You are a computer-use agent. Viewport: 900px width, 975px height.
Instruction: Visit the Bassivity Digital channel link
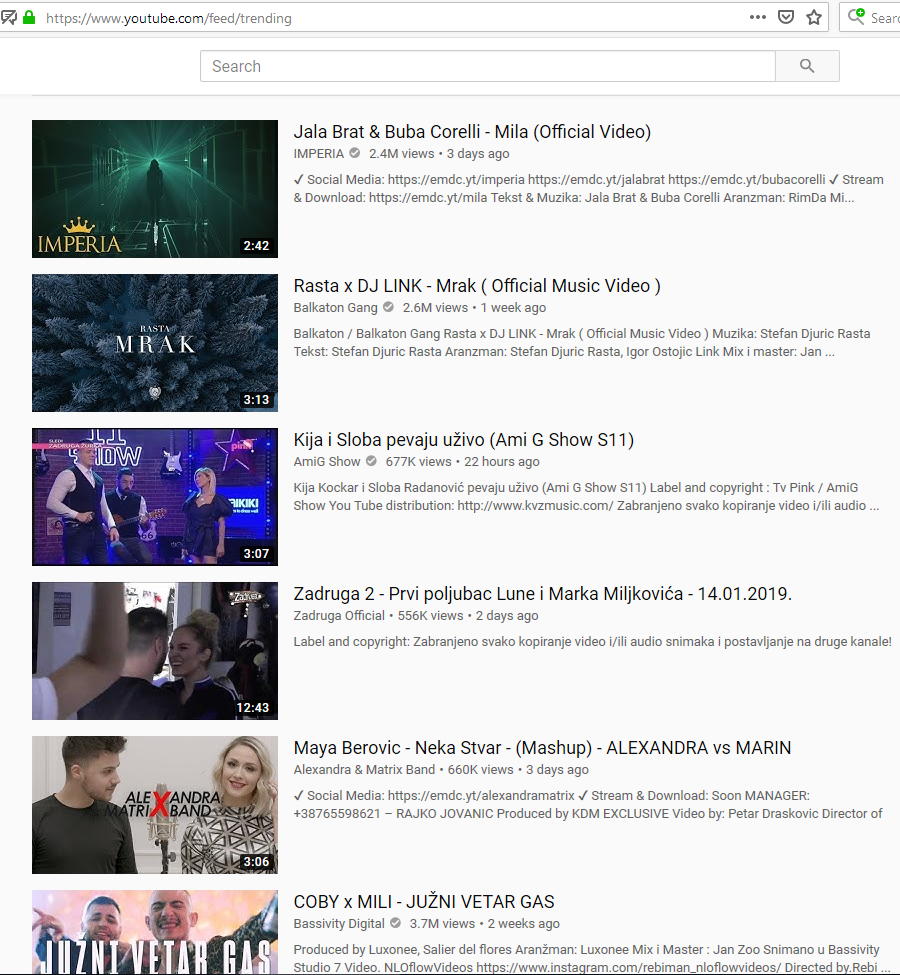point(339,924)
